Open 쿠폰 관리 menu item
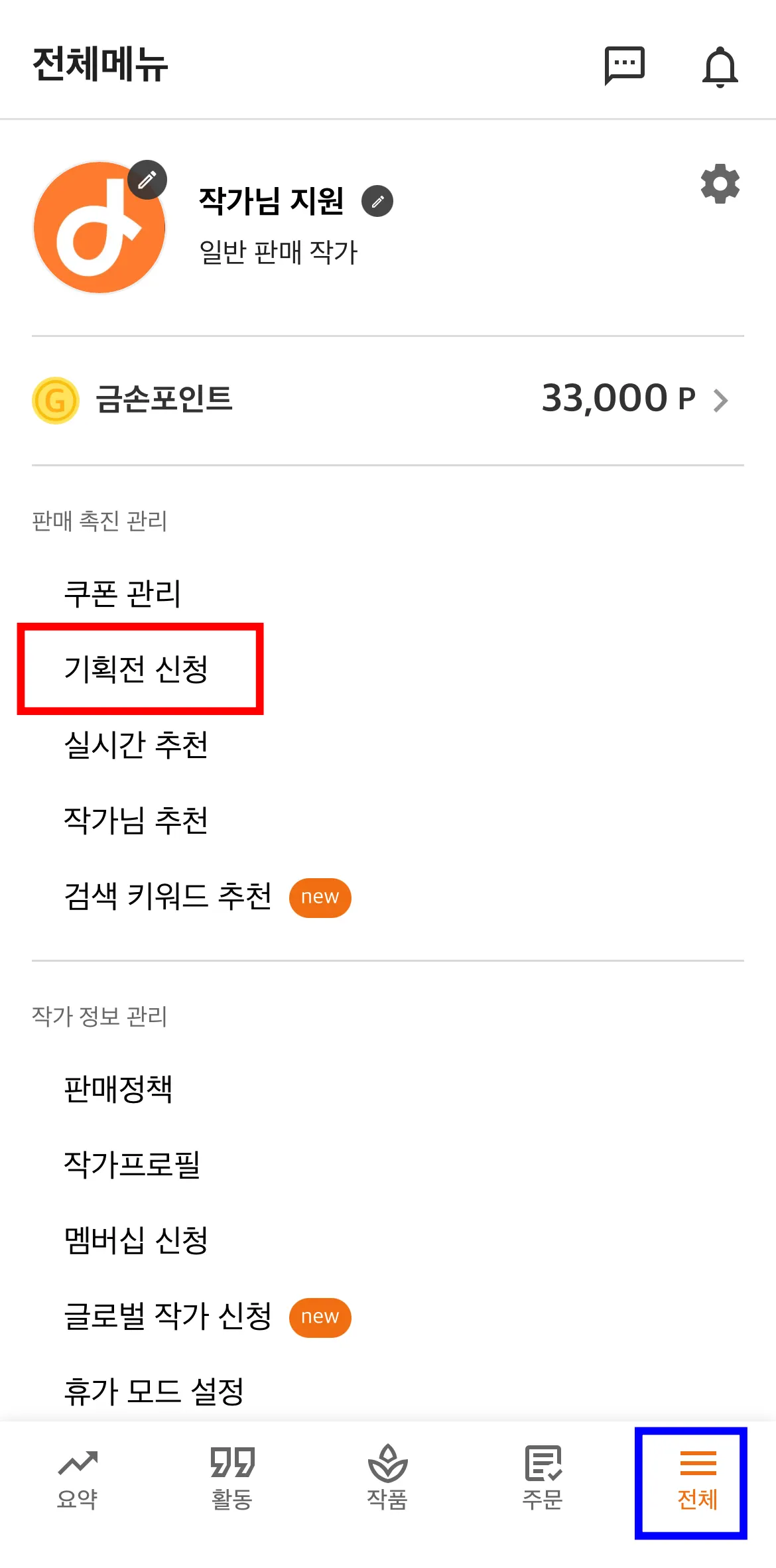 [x=123, y=593]
